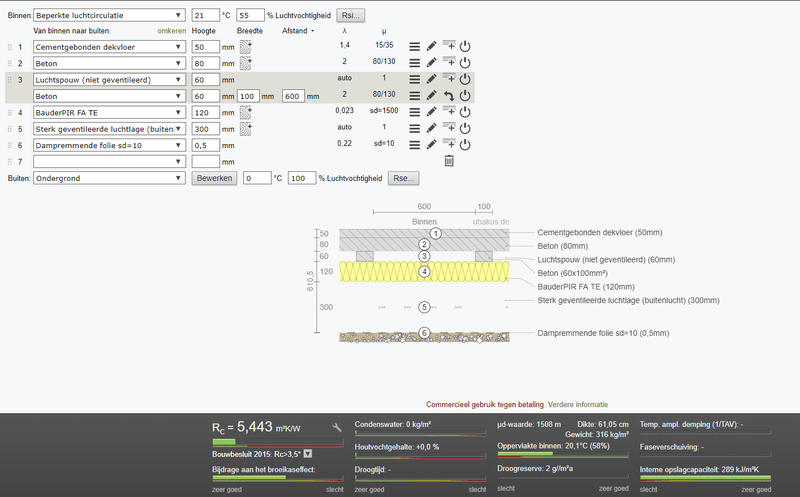Click indoor temperature field showing 21
The image size is (800, 497).
coord(206,15)
